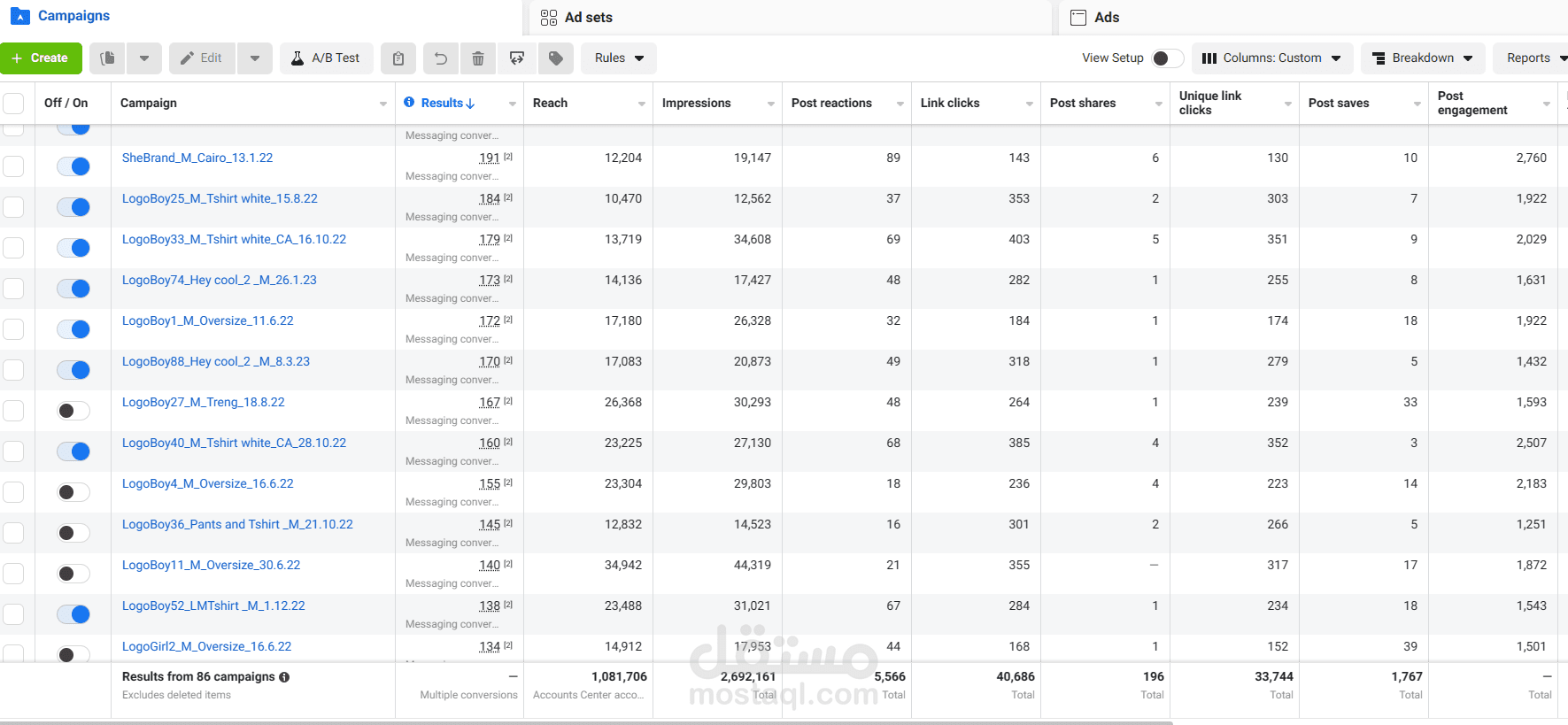Screen dimensions: 1568x725
Task: Click the undo arrow icon
Action: pos(440,58)
